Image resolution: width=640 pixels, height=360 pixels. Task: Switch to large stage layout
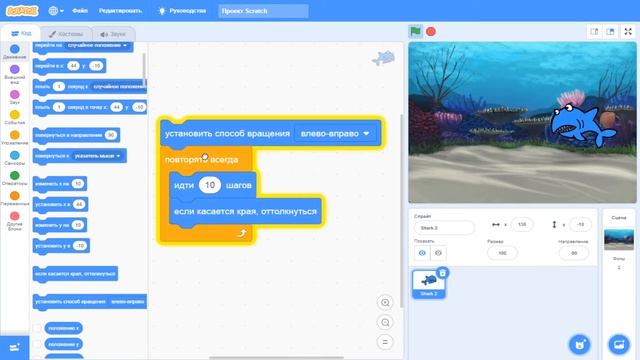[x=610, y=31]
